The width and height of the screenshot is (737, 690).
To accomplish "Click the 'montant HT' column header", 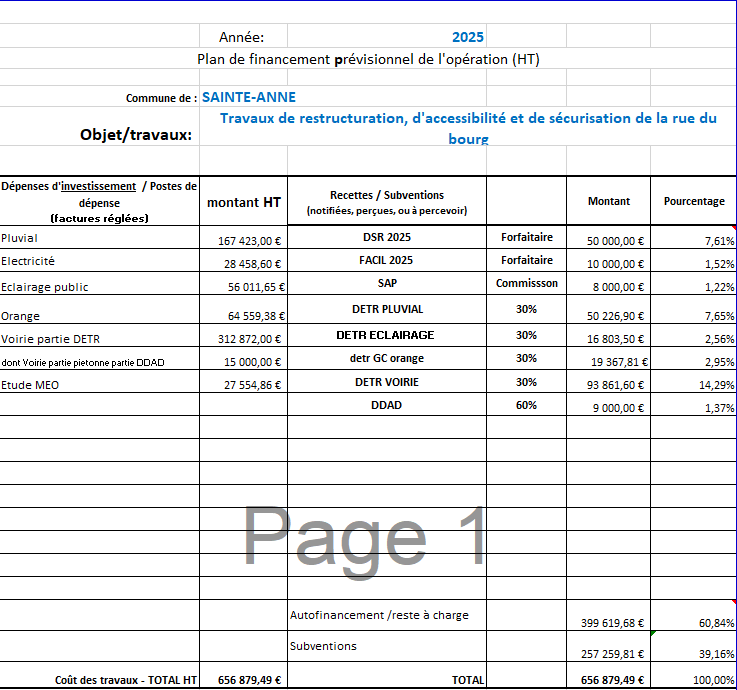I will pyautogui.click(x=243, y=202).
